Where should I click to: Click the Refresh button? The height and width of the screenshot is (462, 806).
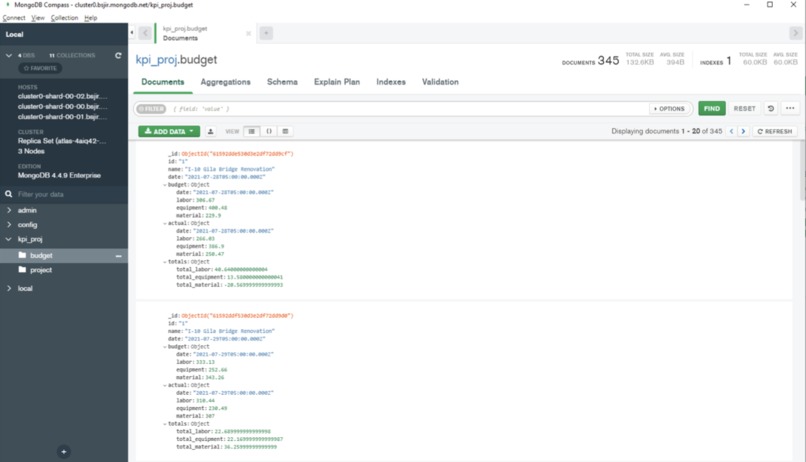click(775, 132)
